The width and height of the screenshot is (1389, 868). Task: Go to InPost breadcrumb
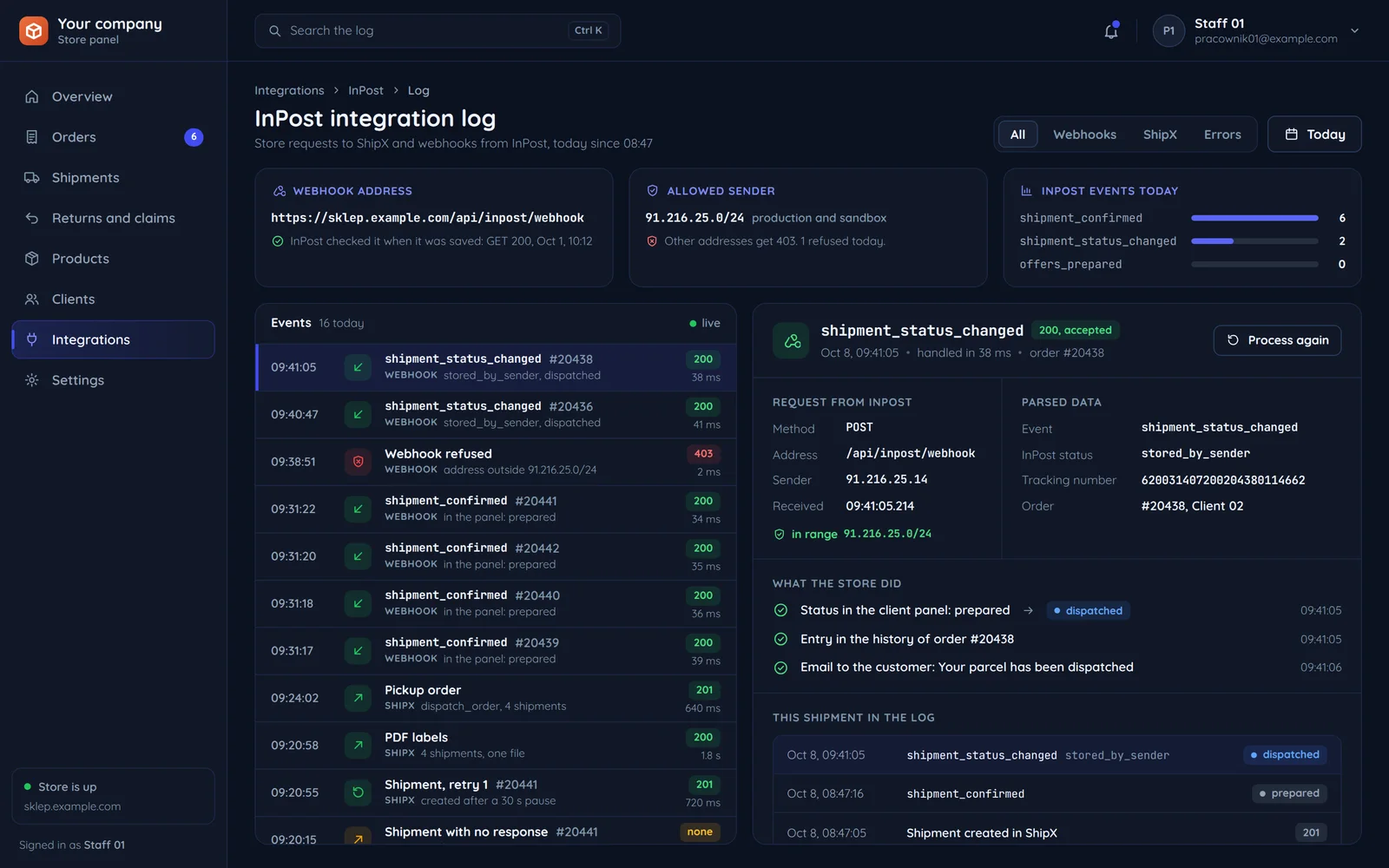coord(365,90)
